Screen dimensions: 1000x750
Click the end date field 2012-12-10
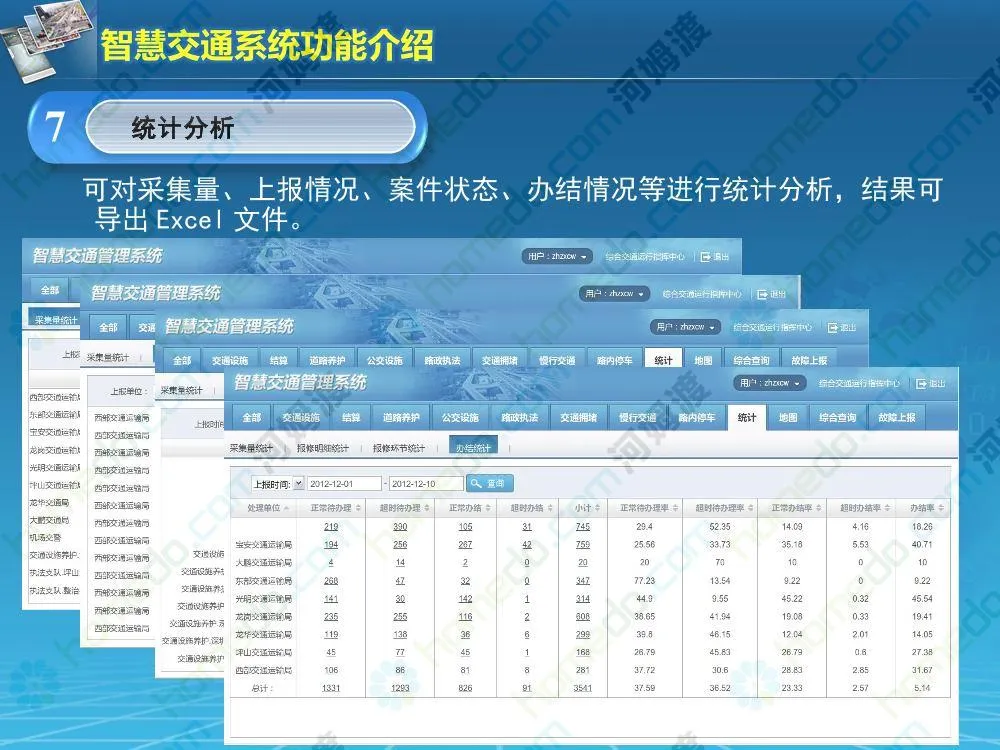(x=426, y=484)
